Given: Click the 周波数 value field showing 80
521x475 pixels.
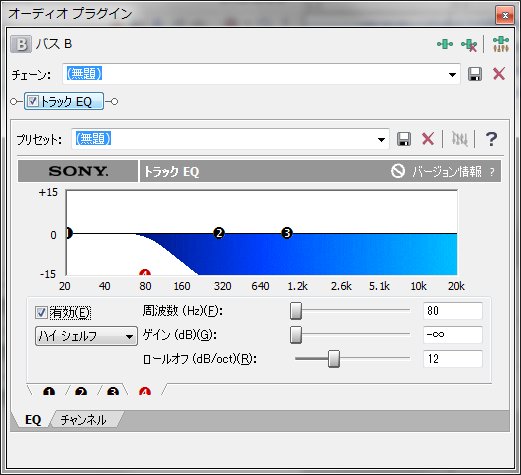Looking at the screenshot, I should click(x=453, y=311).
